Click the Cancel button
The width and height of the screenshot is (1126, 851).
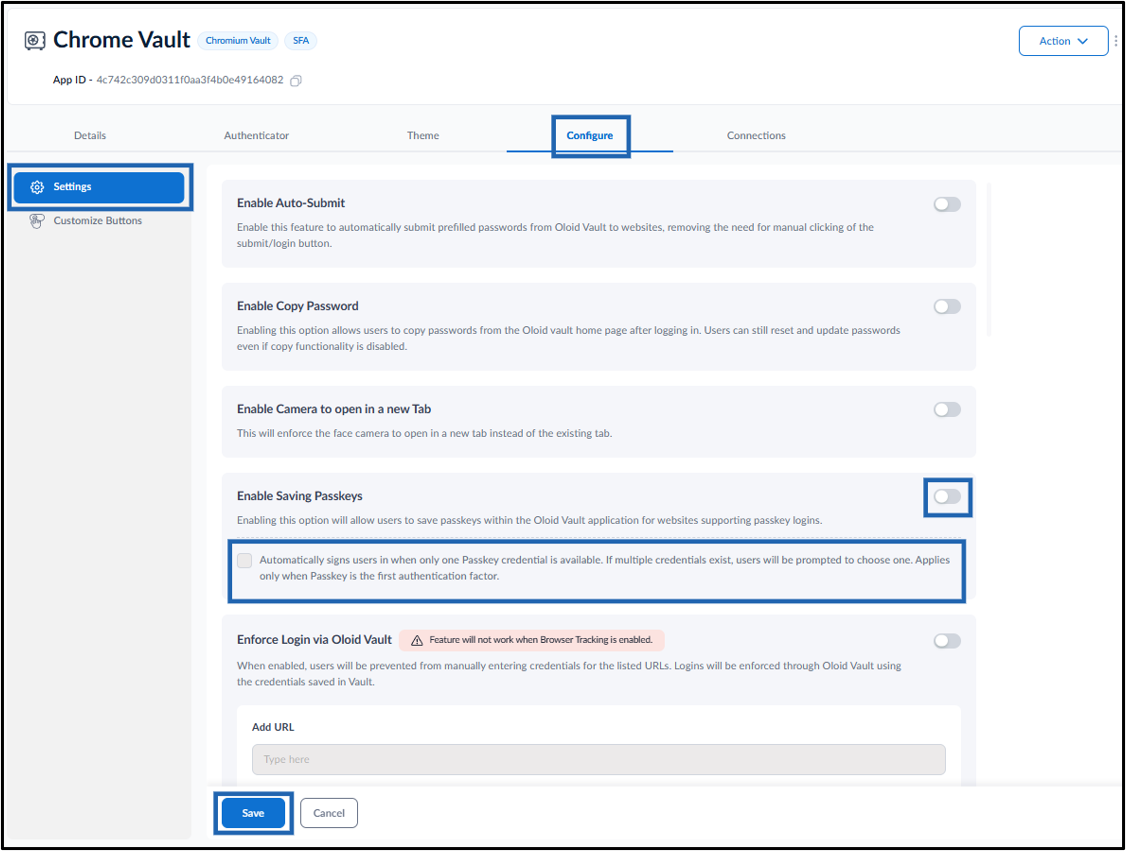329,813
